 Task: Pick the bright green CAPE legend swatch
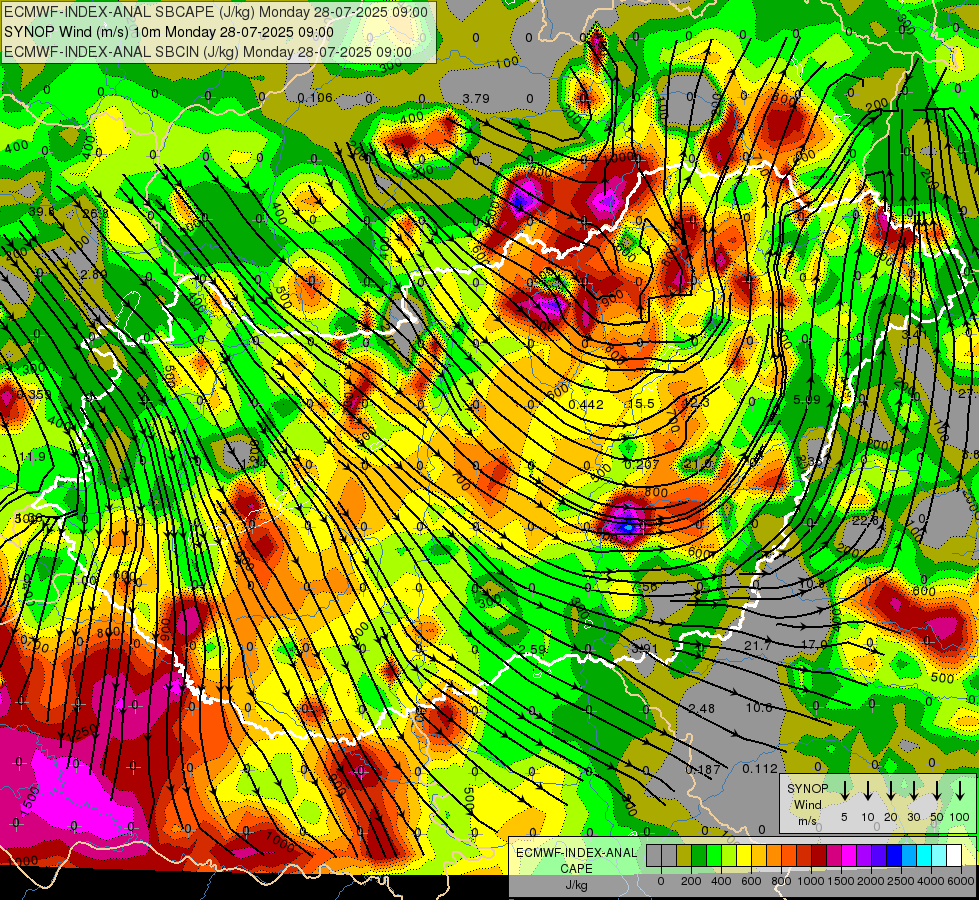click(x=714, y=855)
